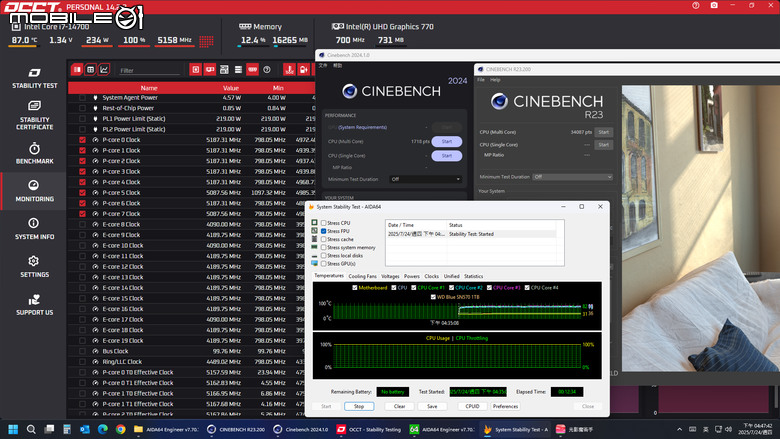Uncheck Stress FPU in AIDA64
780x439 pixels.
click(324, 231)
